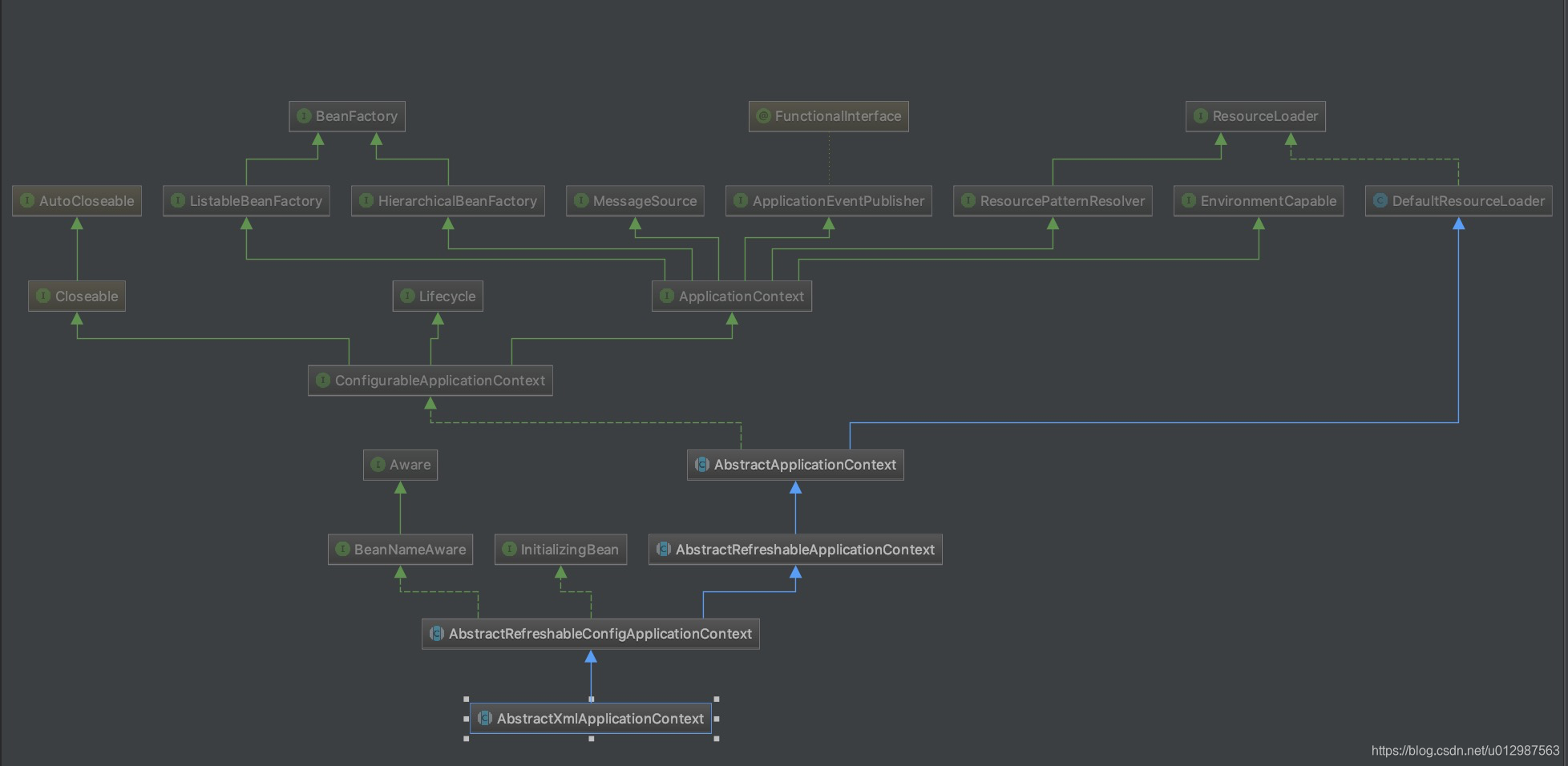This screenshot has width=1568, height=766.
Task: Select the BeanNameAware interface node
Action: coord(400,550)
